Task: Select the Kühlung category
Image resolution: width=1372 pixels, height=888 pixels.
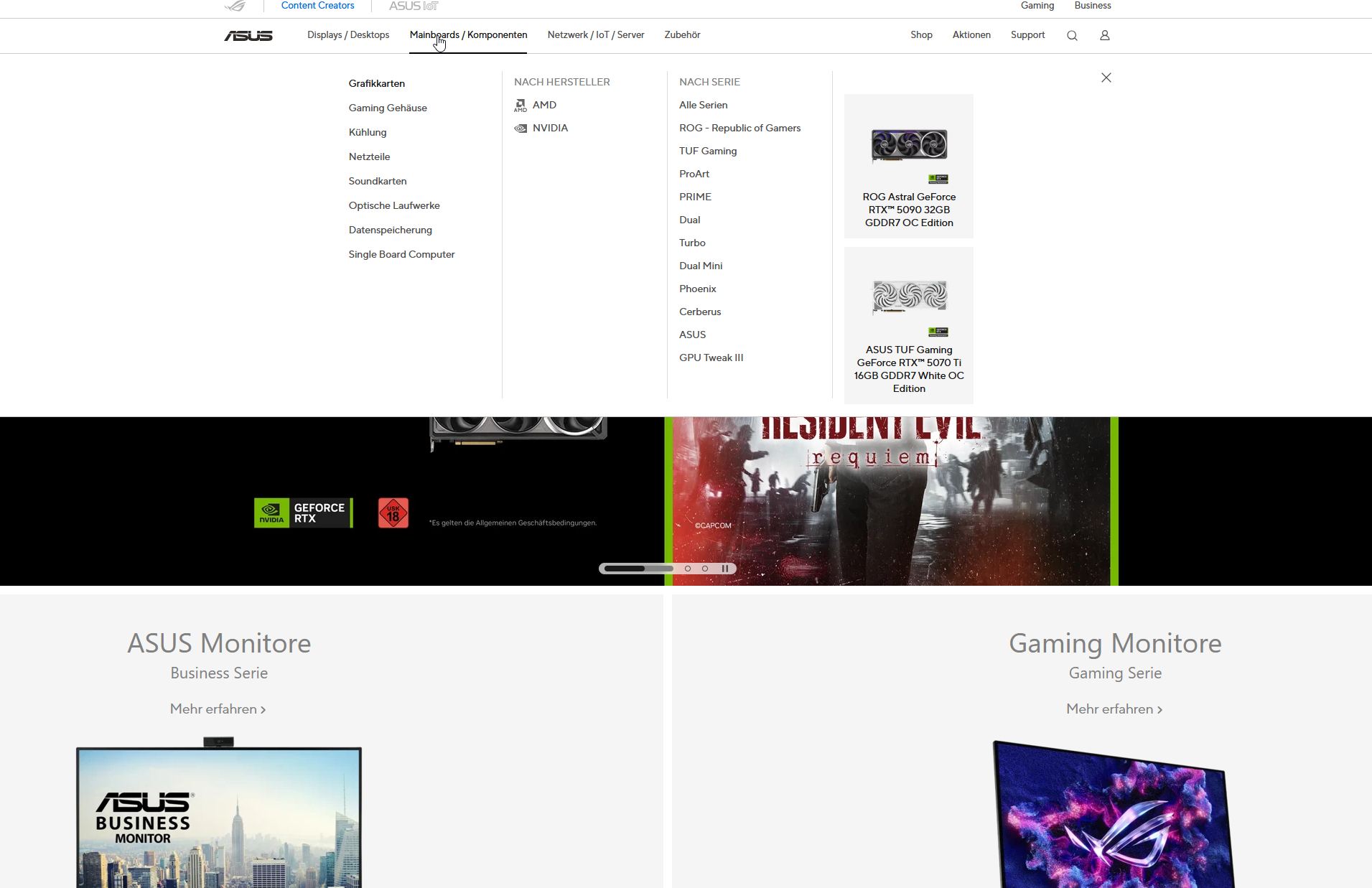Action: point(368,132)
